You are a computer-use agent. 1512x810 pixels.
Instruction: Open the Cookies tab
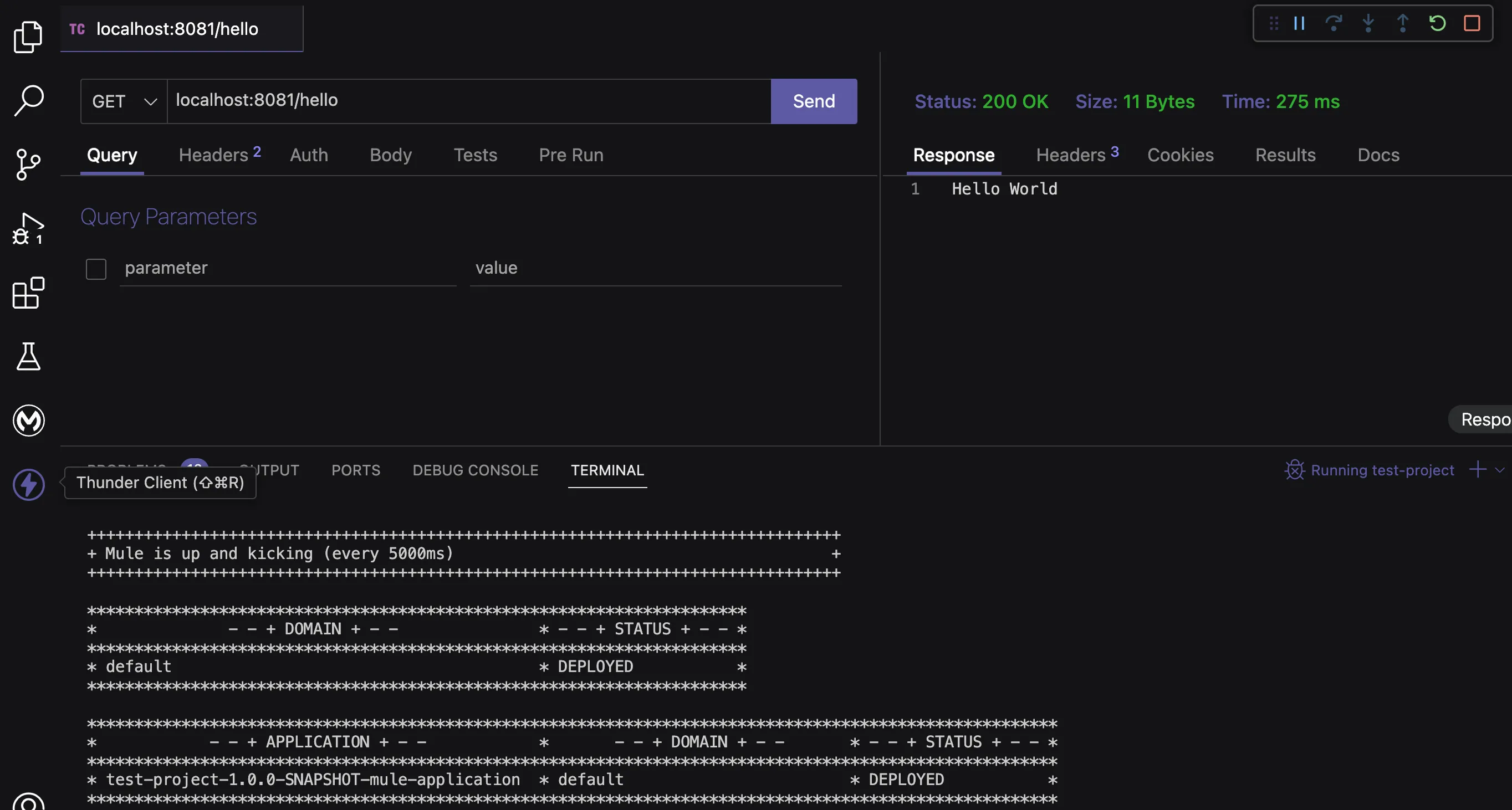pos(1181,156)
